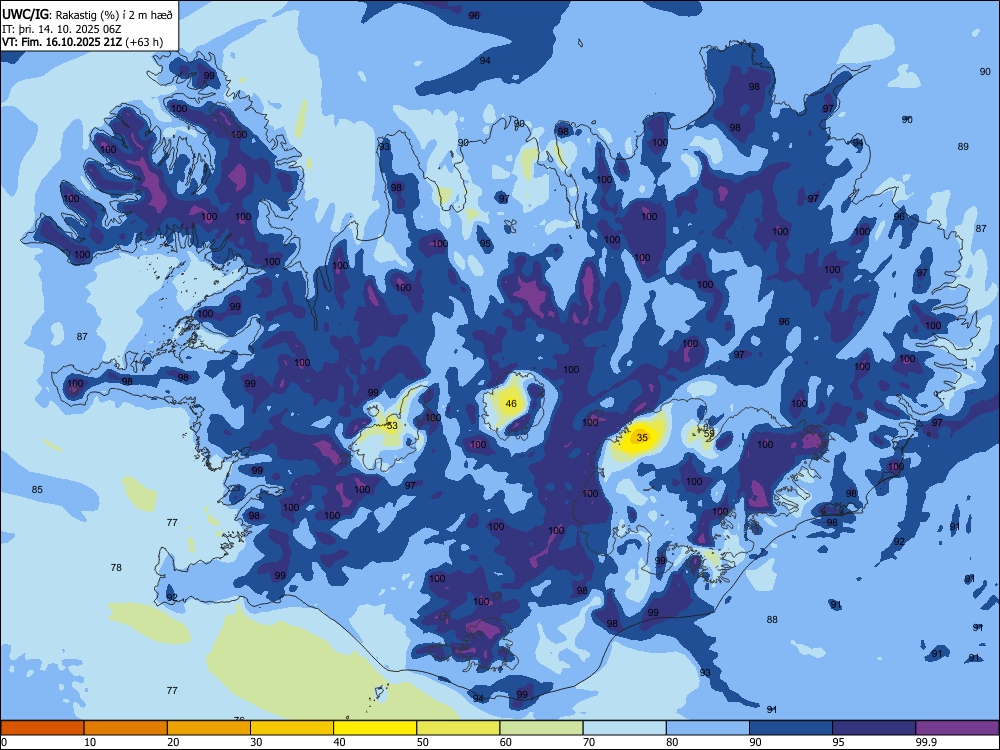Click the purple legend swatch above 99.9
The image size is (1000, 750).
(x=957, y=728)
